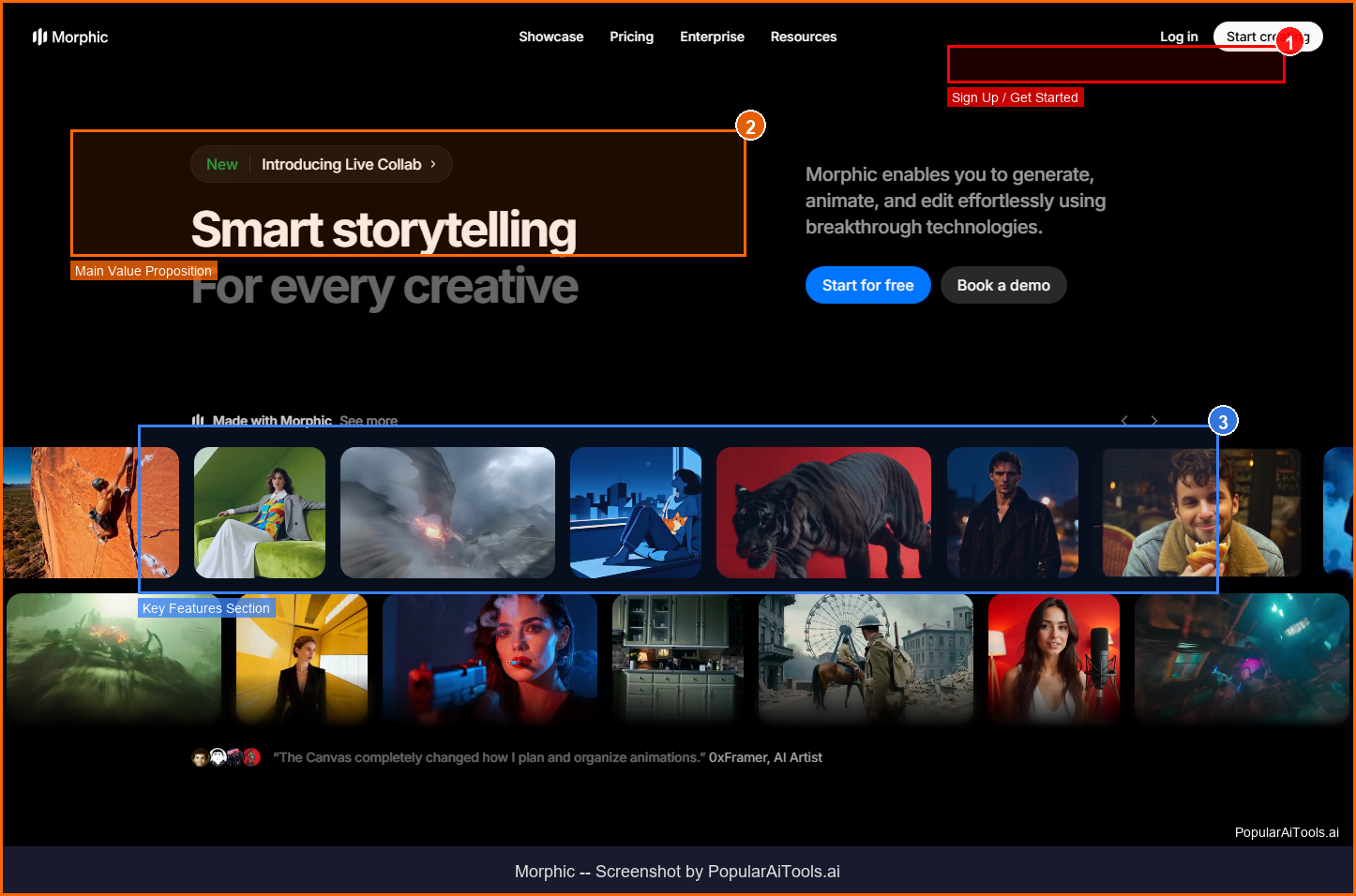
Task: Follow the See more link
Action: (x=369, y=421)
